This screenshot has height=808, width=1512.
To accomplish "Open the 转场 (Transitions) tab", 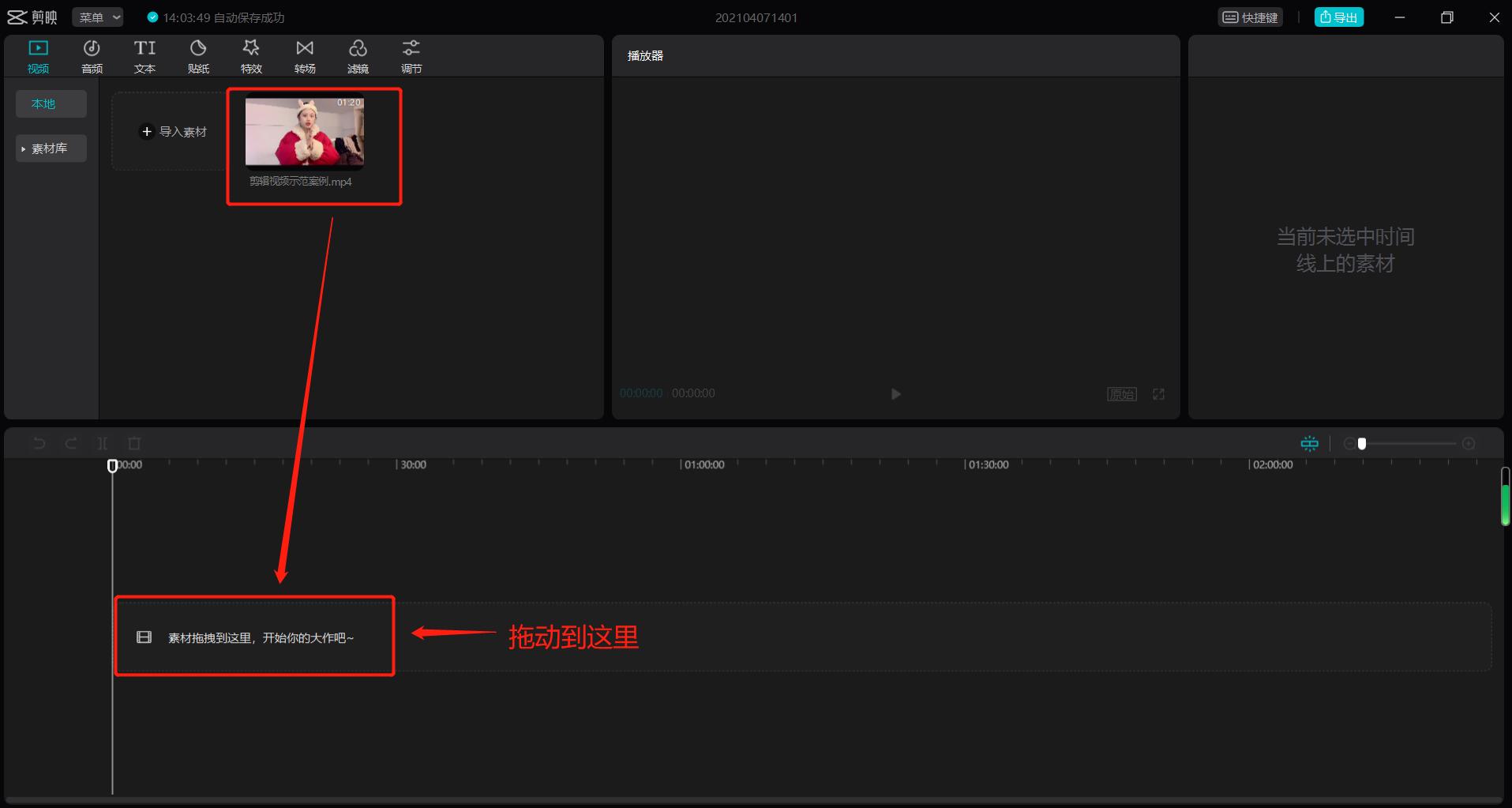I will tap(305, 57).
